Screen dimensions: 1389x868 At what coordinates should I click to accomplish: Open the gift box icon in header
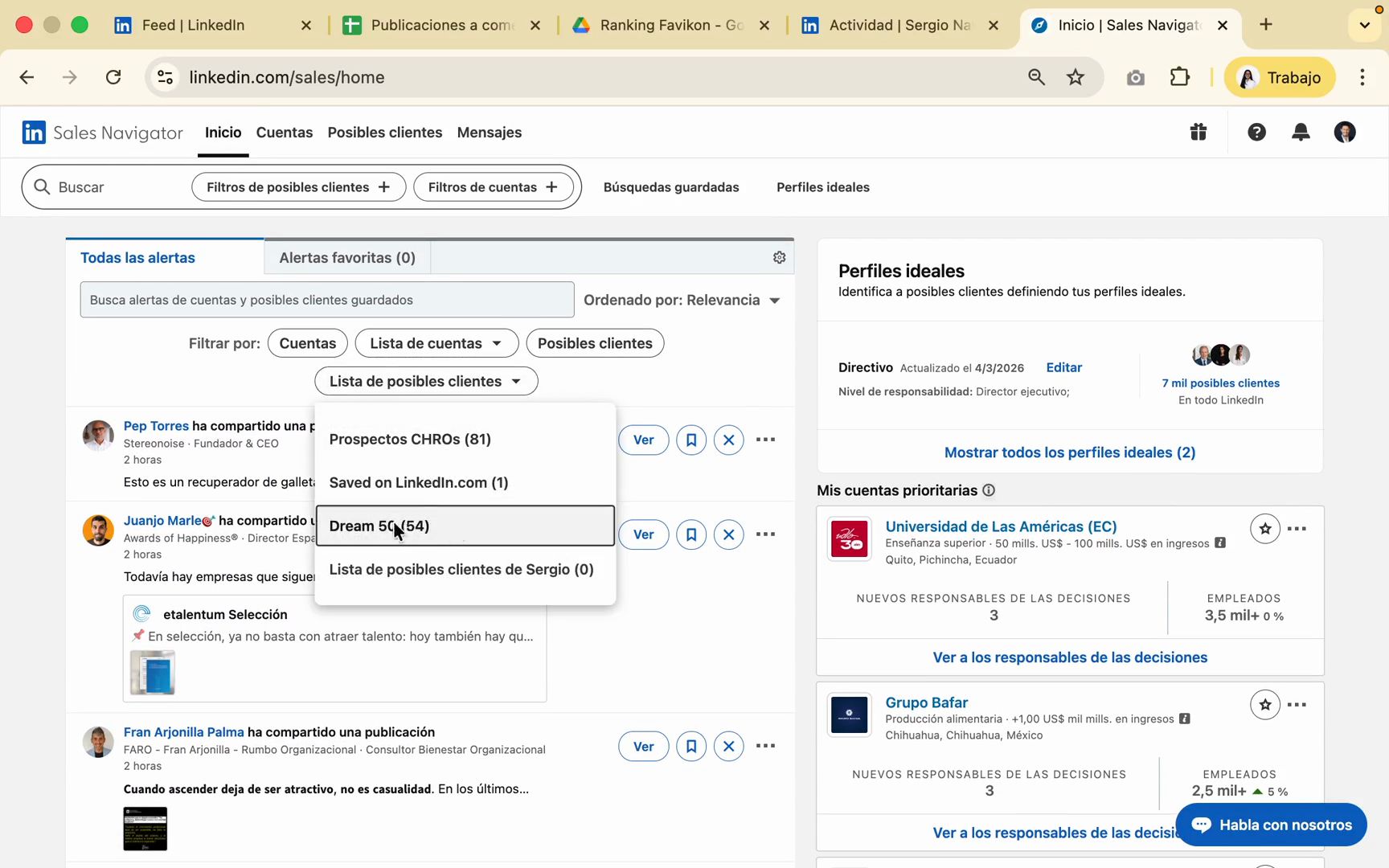[1198, 132]
